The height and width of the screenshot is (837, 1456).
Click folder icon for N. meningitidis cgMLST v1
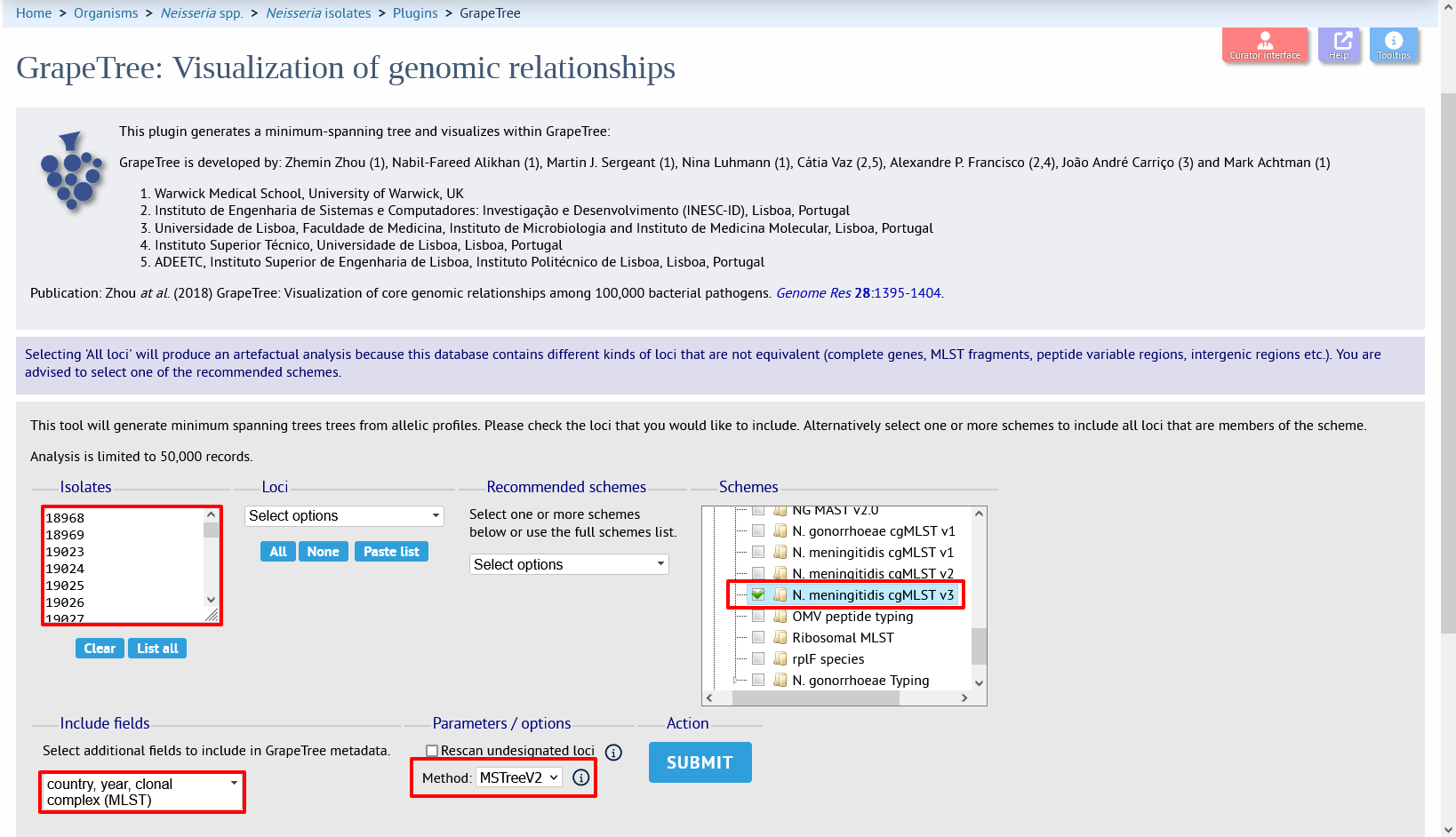[780, 553]
